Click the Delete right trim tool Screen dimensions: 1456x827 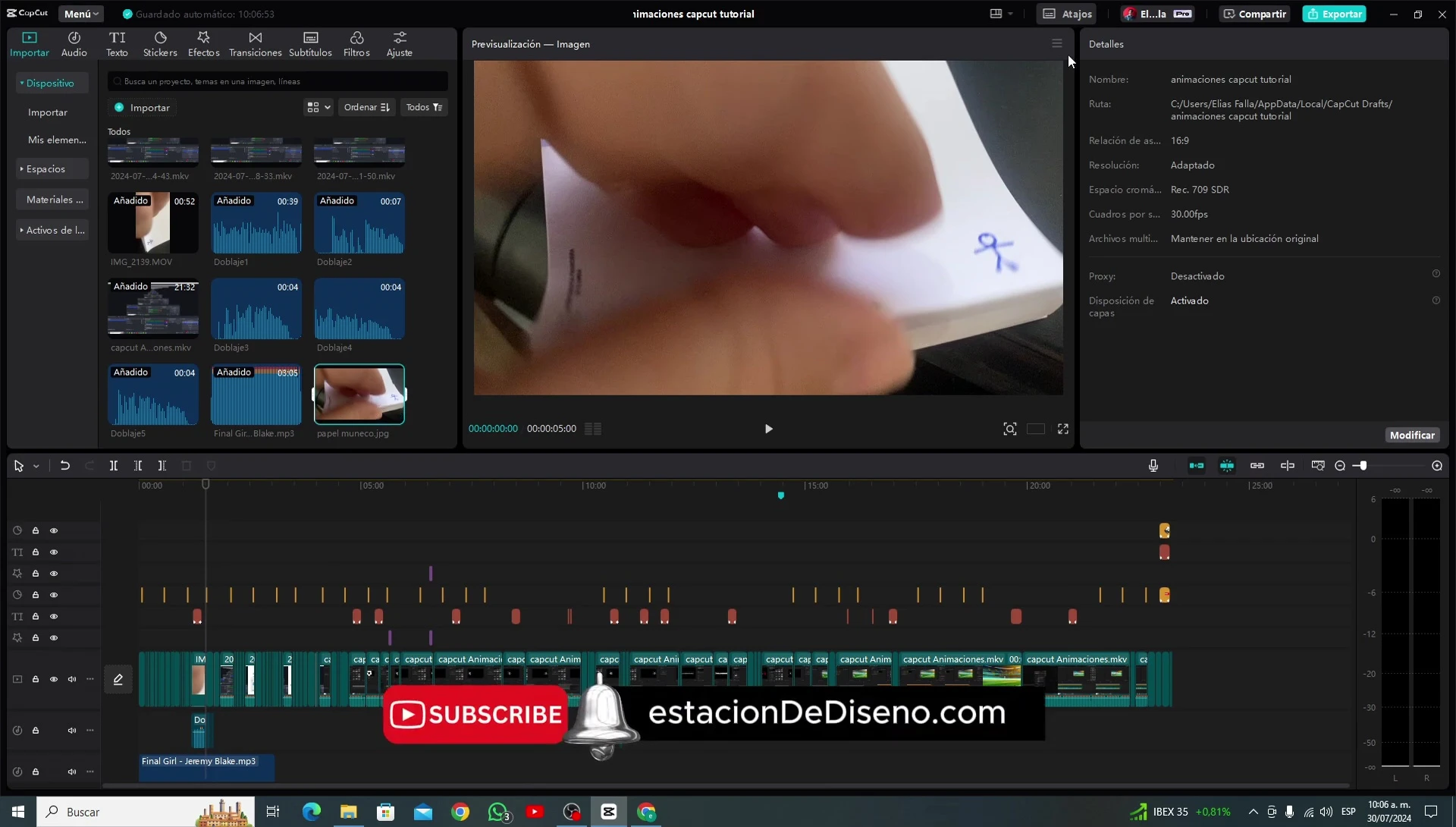point(162,466)
